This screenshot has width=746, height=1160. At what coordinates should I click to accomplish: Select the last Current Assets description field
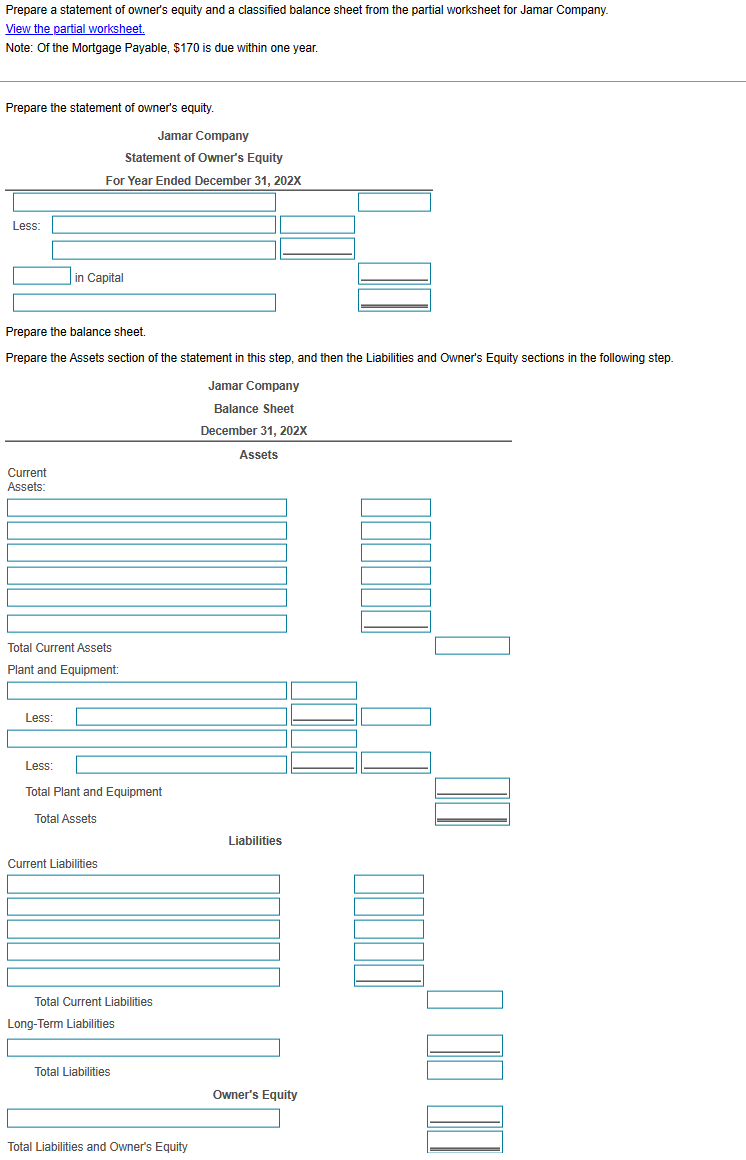click(146, 622)
